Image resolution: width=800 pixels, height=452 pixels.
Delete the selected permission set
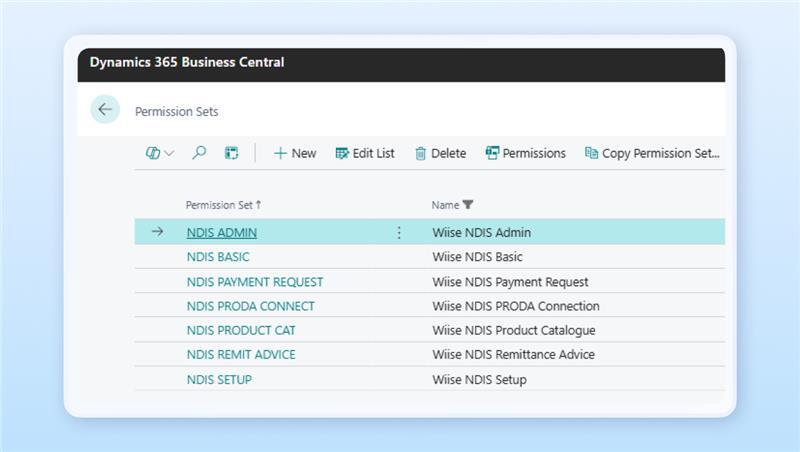point(440,153)
